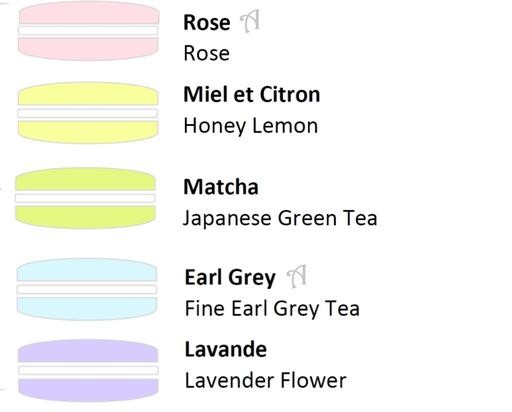Click the plain Rose subtitle text
The height and width of the screenshot is (412, 512).
click(207, 53)
